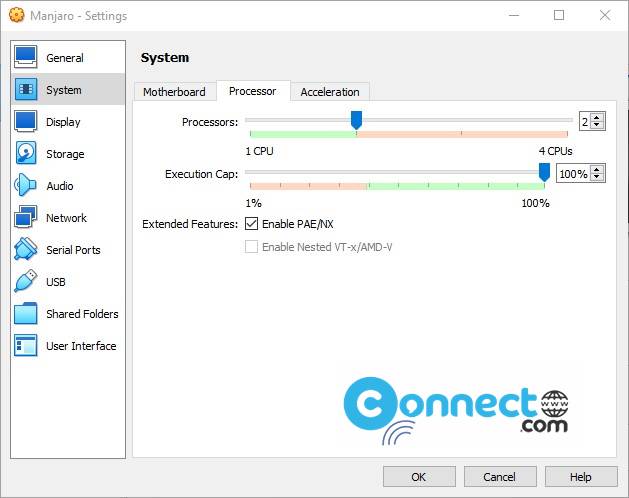Uncheck the Enable PAE/NX checkbox

[251, 224]
